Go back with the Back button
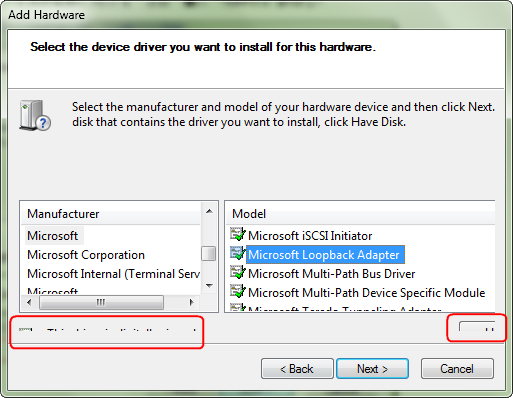Screen dimensions: 513x398 point(297,369)
